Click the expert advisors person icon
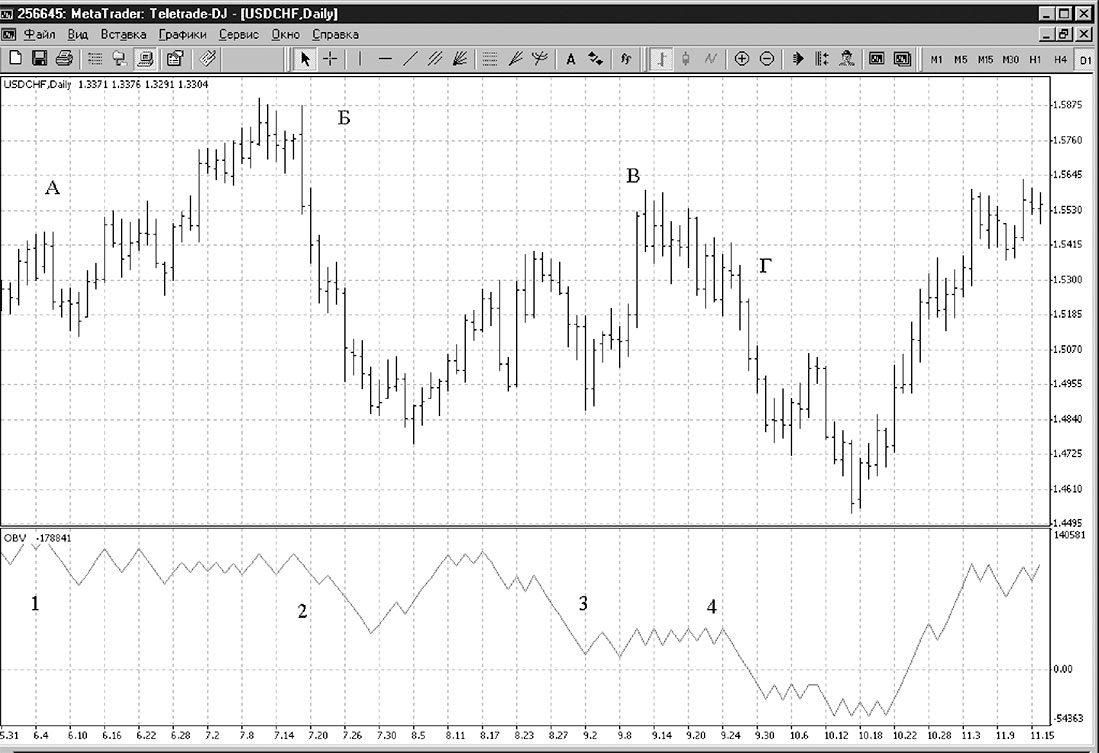Screen dimensions: 1099x753 pos(847,59)
